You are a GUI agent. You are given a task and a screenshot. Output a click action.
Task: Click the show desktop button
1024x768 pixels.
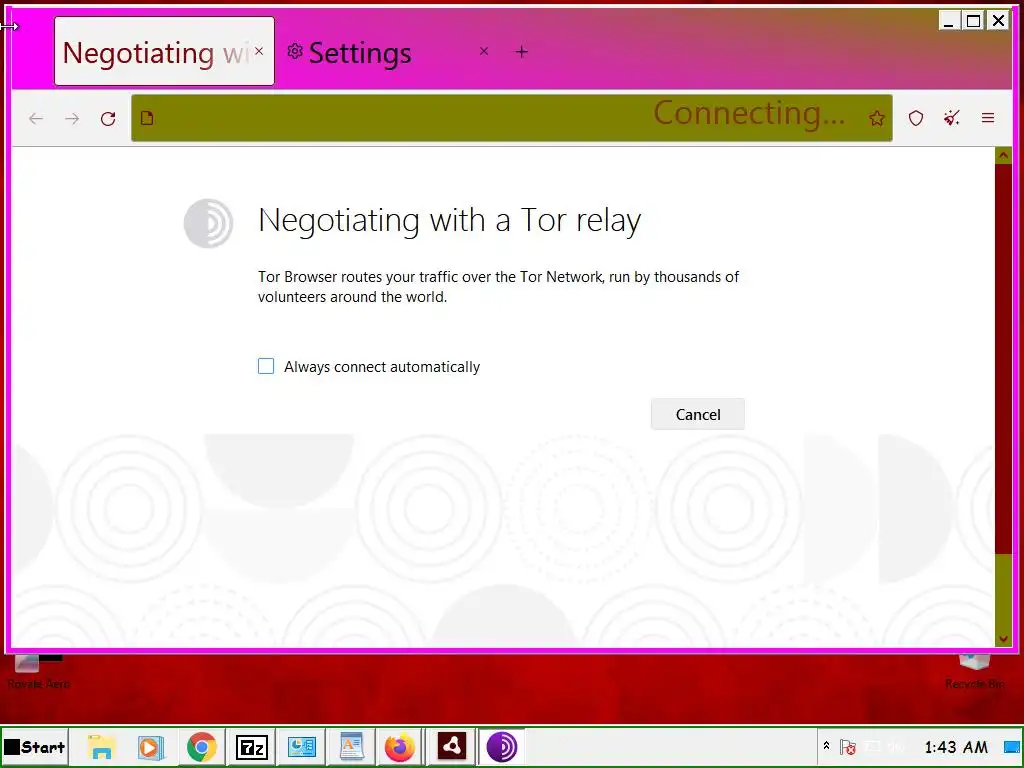coord(1013,747)
